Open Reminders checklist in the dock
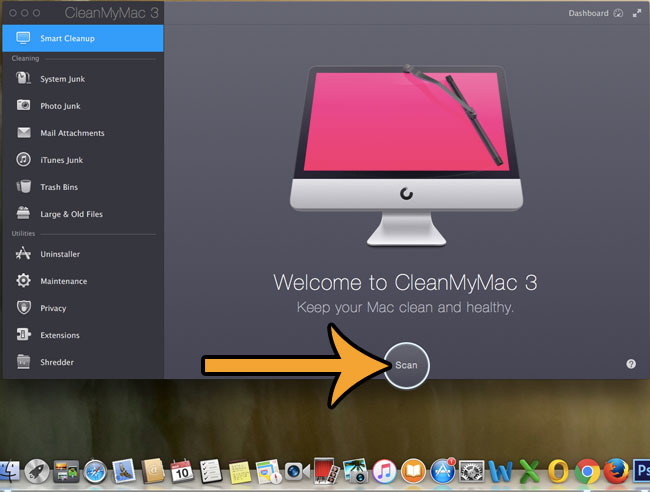650x492 pixels. tap(211, 471)
